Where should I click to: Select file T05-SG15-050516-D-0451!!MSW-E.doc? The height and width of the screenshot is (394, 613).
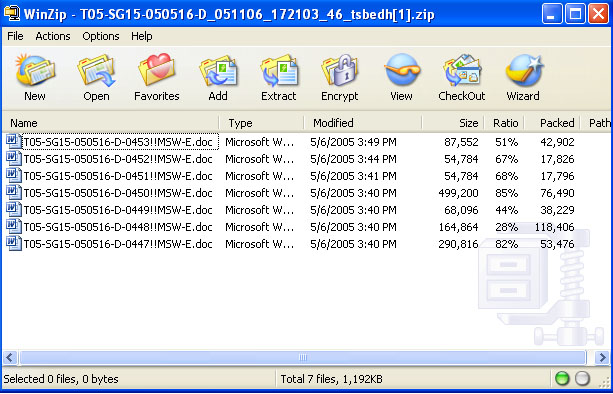[x=118, y=176]
